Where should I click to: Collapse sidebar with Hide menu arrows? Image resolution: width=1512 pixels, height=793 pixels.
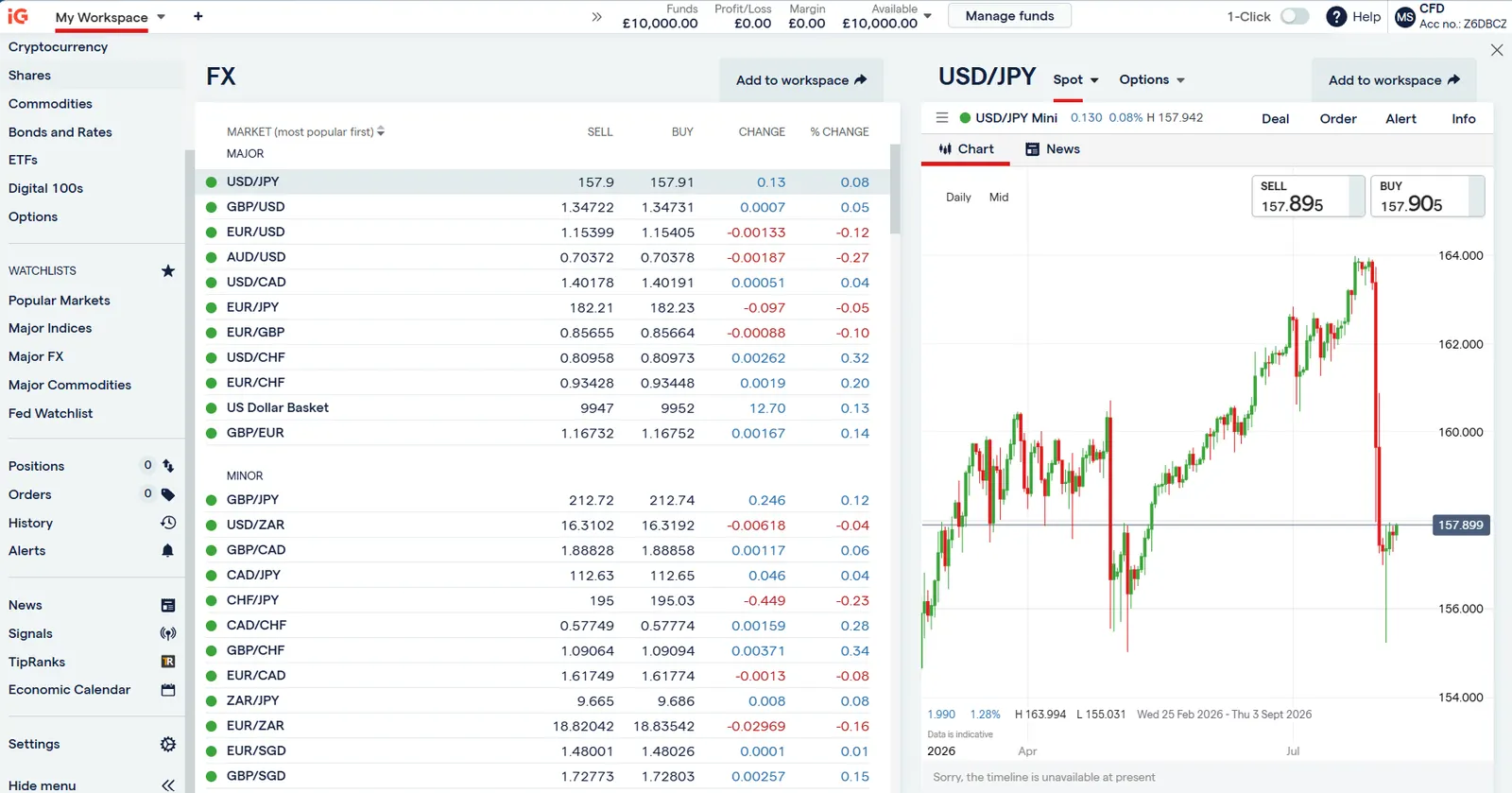(x=168, y=785)
